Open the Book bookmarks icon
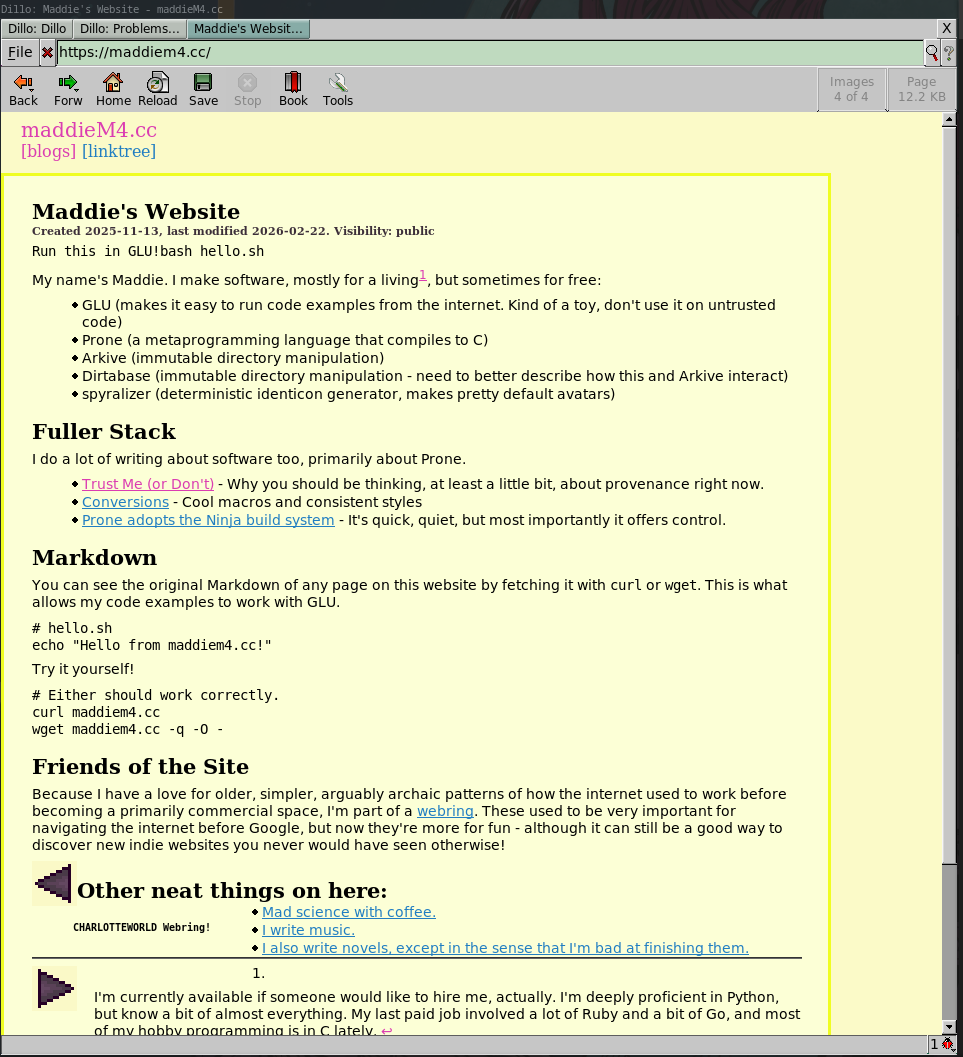Viewport: 963px width, 1057px height. click(292, 82)
